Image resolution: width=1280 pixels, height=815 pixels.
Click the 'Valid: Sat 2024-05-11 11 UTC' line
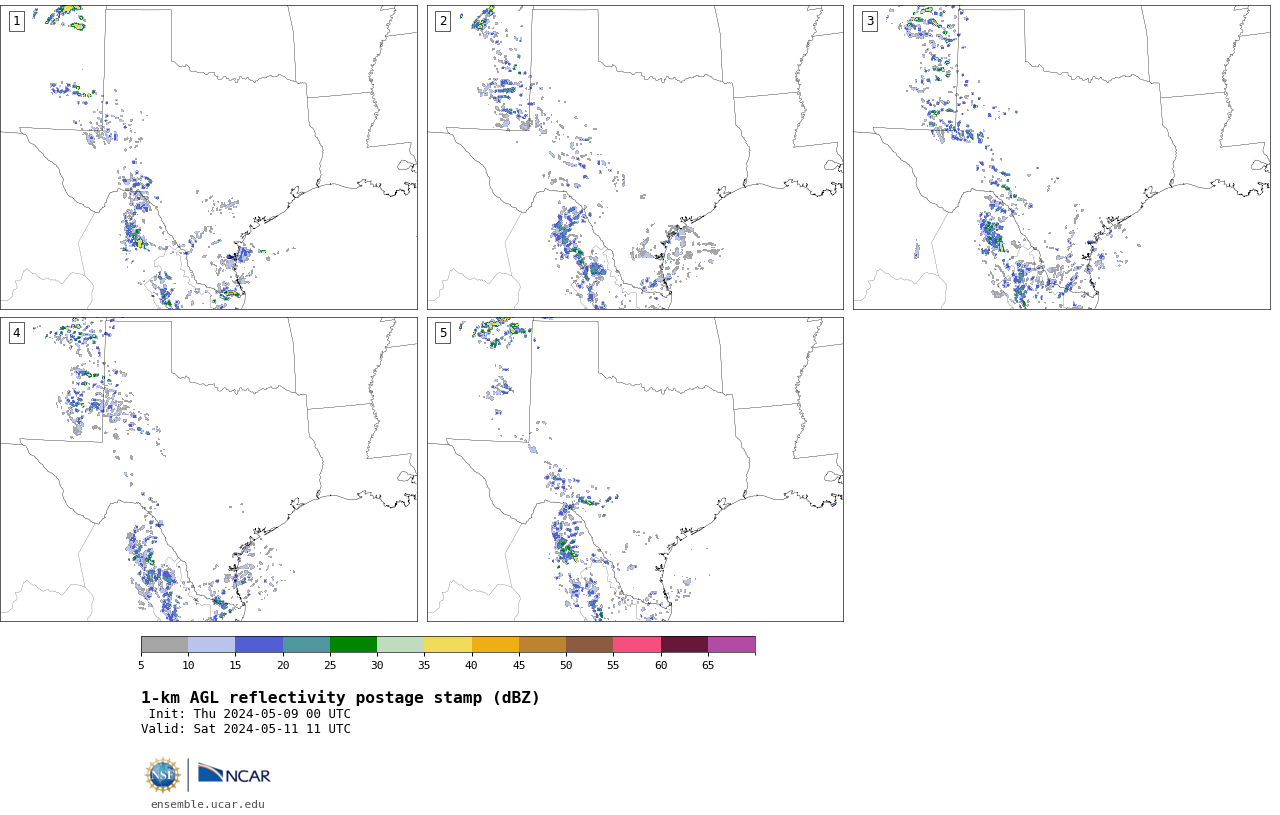point(246,729)
